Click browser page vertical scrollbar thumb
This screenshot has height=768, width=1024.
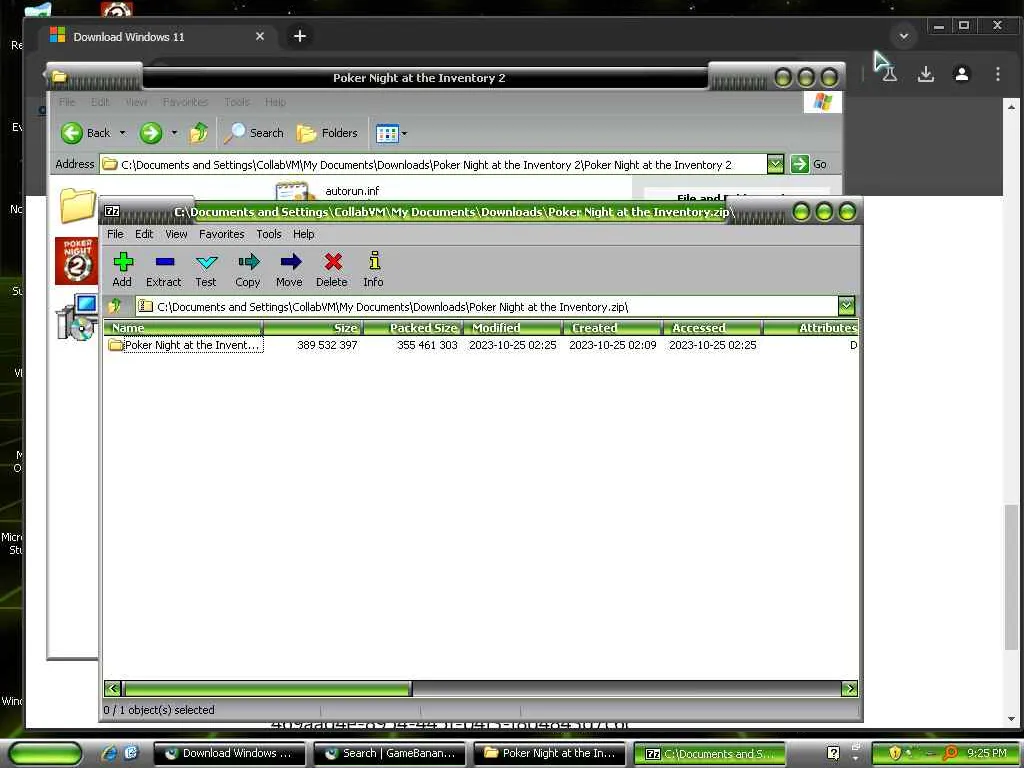(x=1011, y=576)
